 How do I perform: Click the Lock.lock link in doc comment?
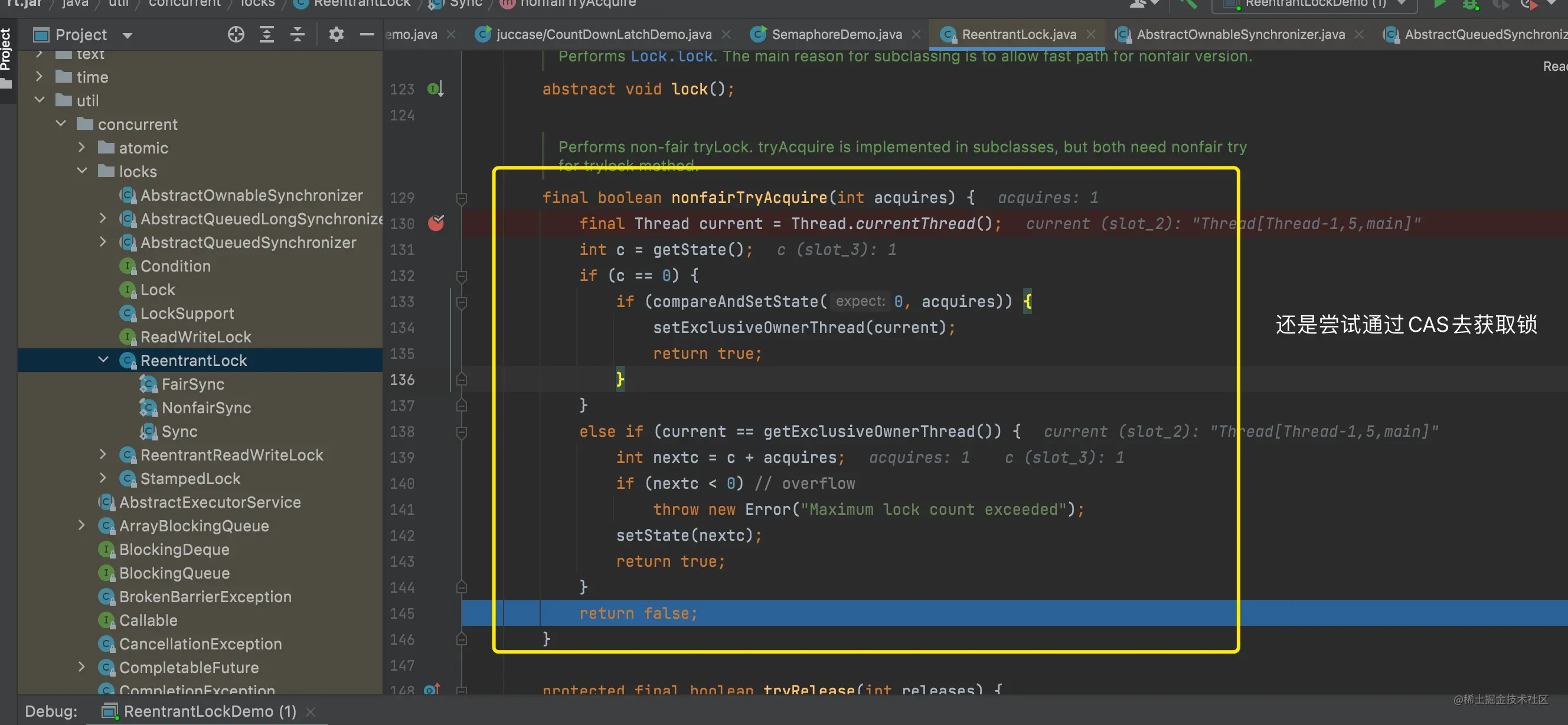point(671,56)
